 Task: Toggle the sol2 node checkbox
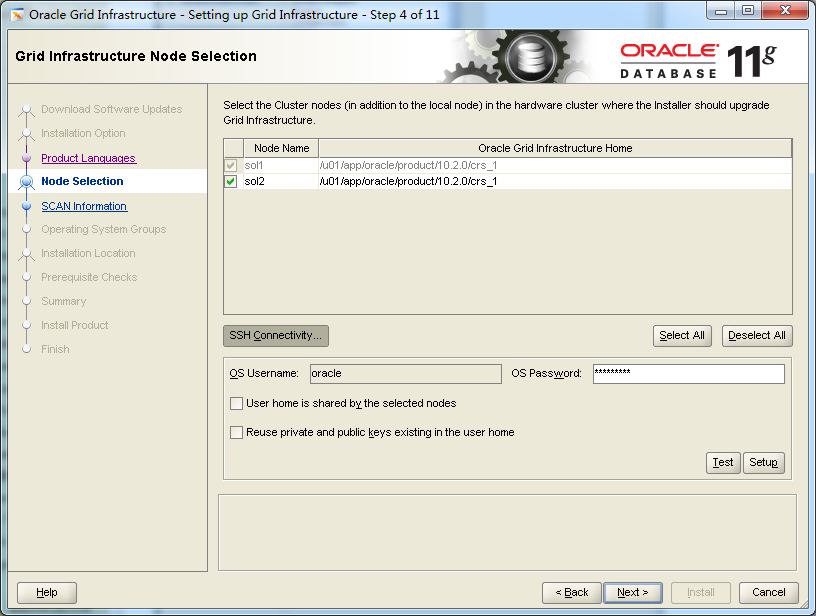(x=231, y=182)
